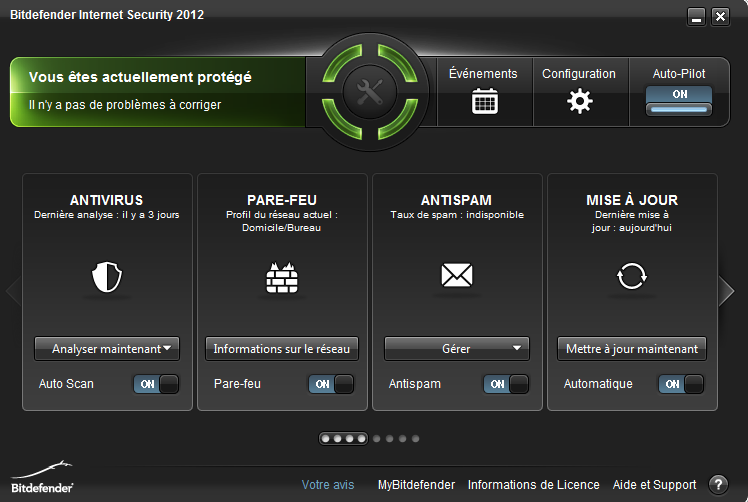Click the ANTISPAM heading
Image resolution: width=748 pixels, height=502 pixels.
[x=457, y=200]
